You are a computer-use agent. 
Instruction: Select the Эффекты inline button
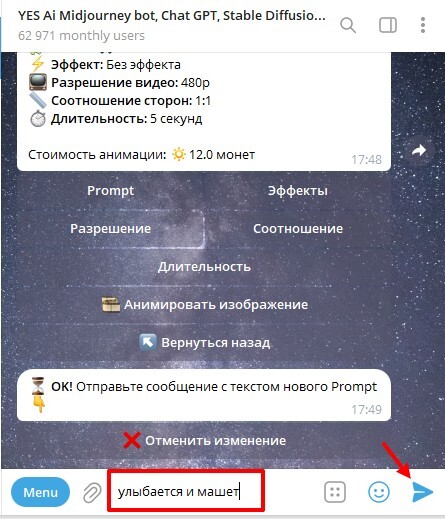[x=298, y=191]
